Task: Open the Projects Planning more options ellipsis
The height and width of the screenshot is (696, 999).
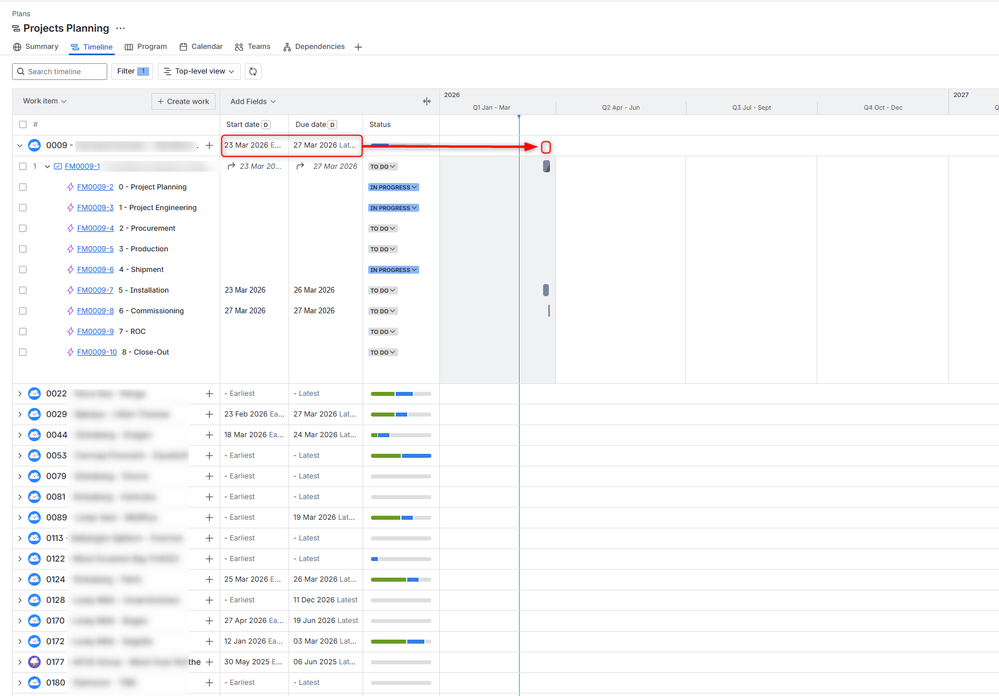Action: click(x=120, y=28)
